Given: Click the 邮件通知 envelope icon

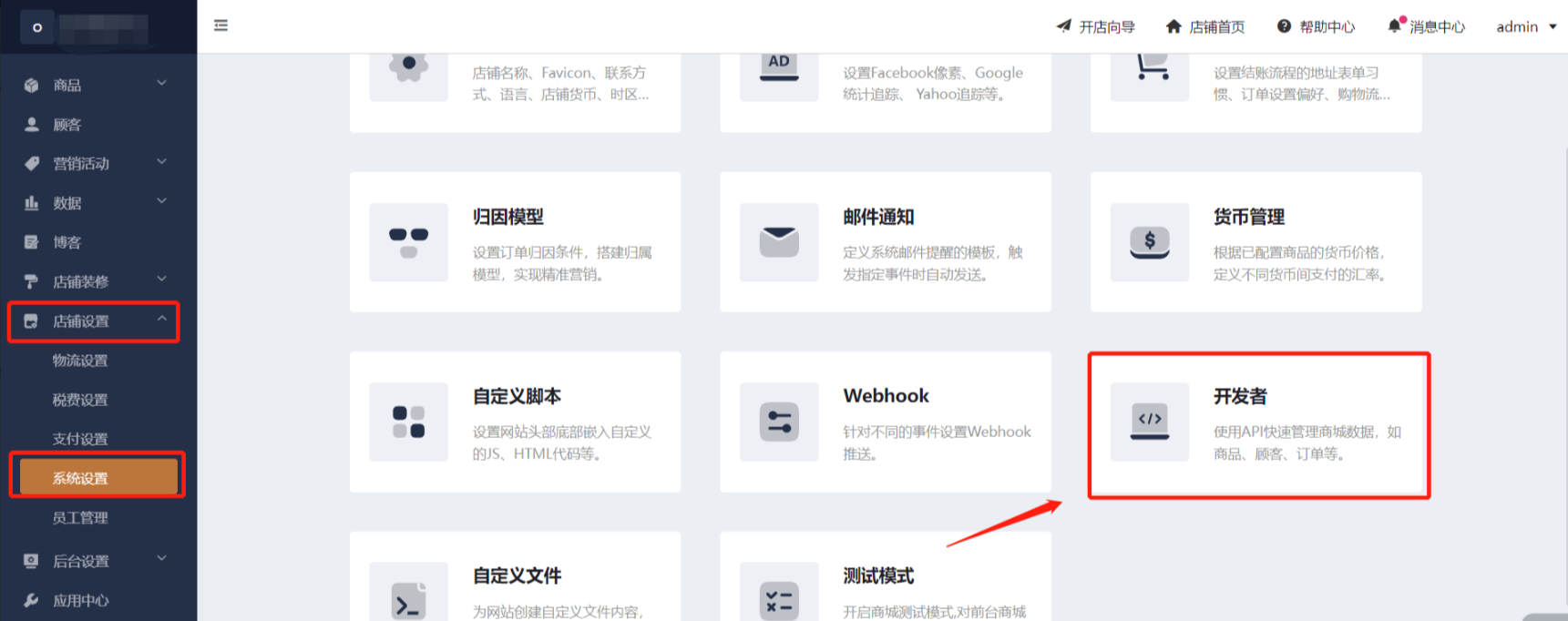Looking at the screenshot, I should (x=779, y=242).
